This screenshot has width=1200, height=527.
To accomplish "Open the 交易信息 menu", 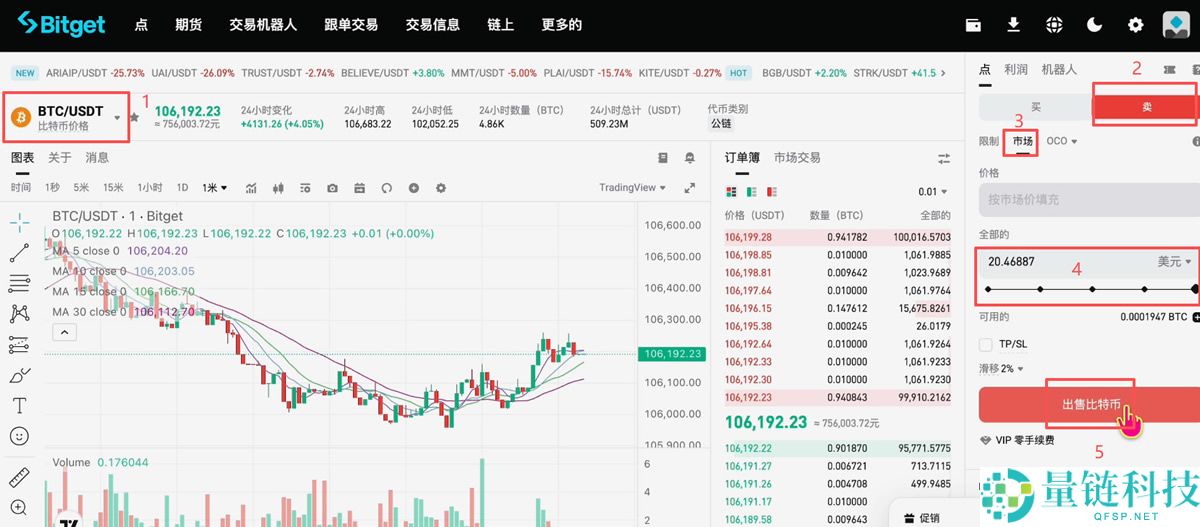I will click(x=432, y=25).
